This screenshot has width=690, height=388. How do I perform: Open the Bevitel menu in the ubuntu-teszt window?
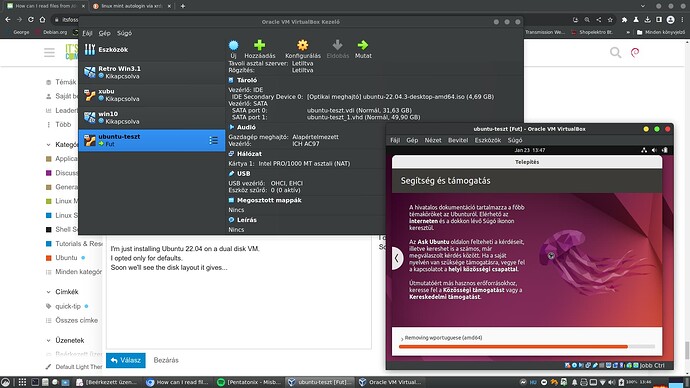coord(458,140)
